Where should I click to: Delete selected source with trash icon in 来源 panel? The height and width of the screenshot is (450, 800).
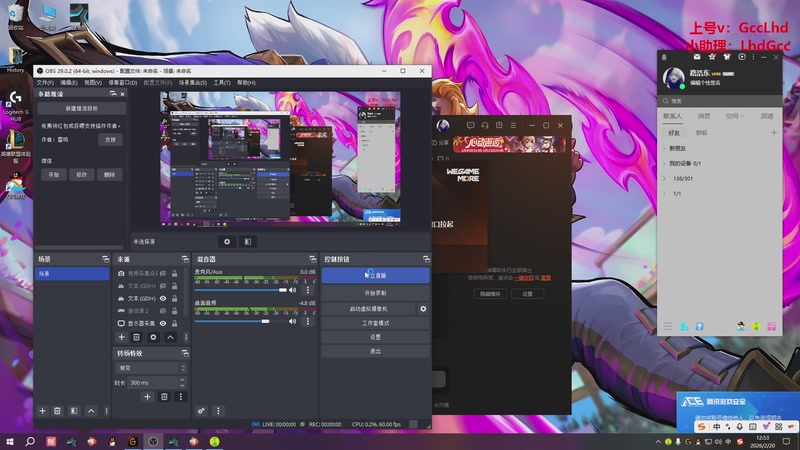tap(136, 337)
